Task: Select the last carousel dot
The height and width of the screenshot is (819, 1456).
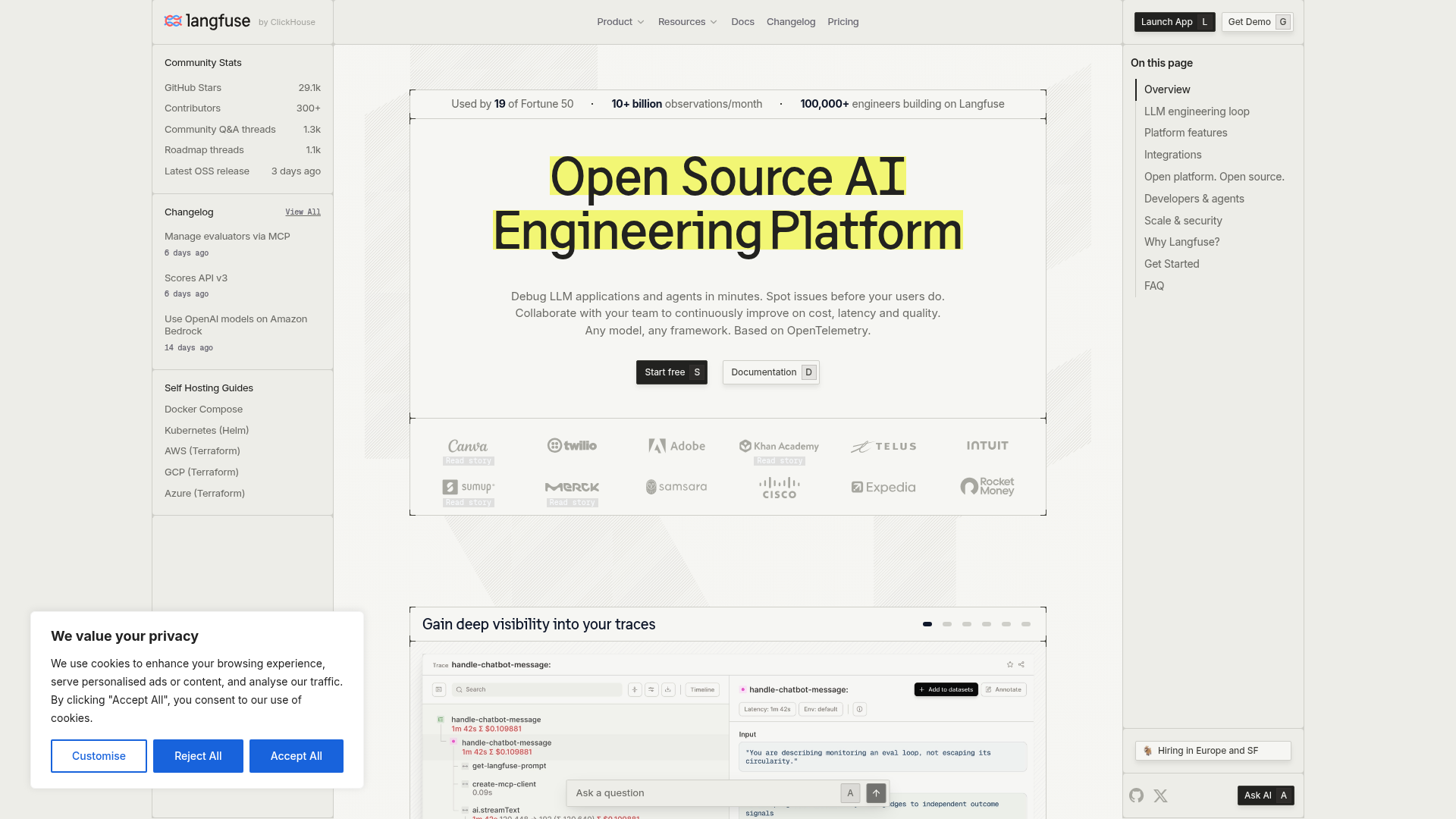Action: point(1026,624)
